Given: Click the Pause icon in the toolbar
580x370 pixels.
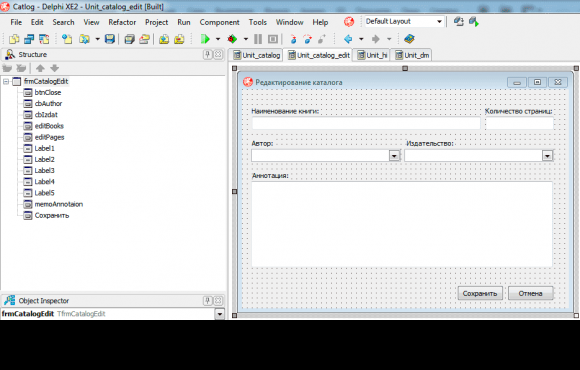Looking at the screenshot, I should 258,39.
